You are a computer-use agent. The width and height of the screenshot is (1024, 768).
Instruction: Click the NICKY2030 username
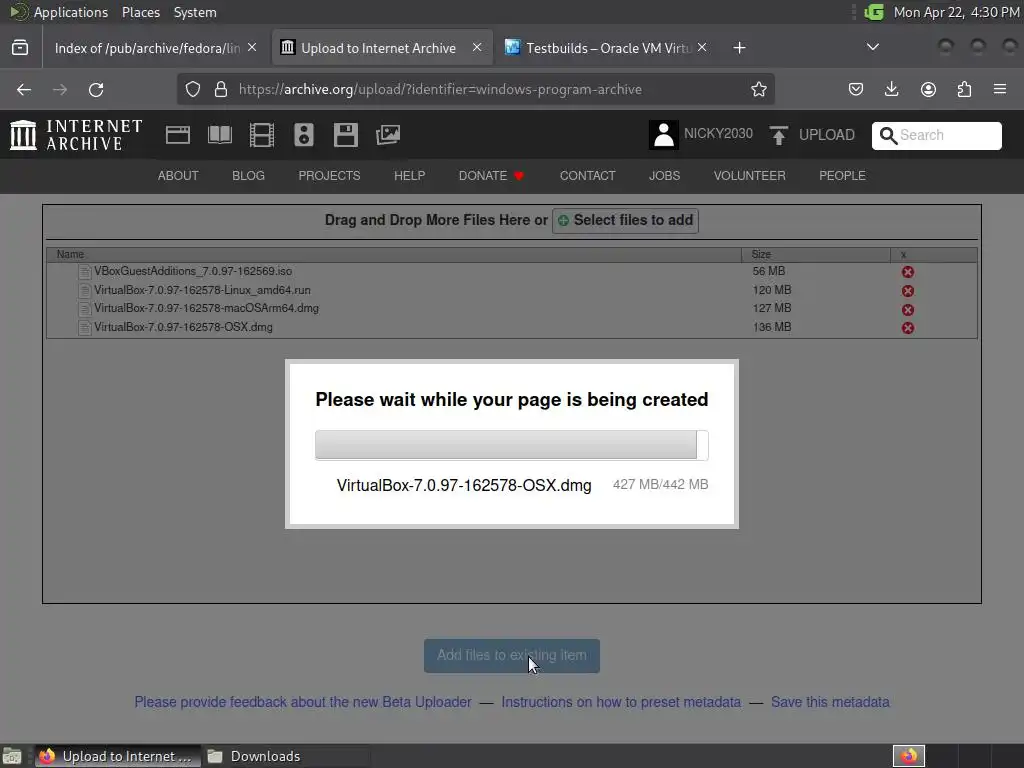(x=718, y=134)
